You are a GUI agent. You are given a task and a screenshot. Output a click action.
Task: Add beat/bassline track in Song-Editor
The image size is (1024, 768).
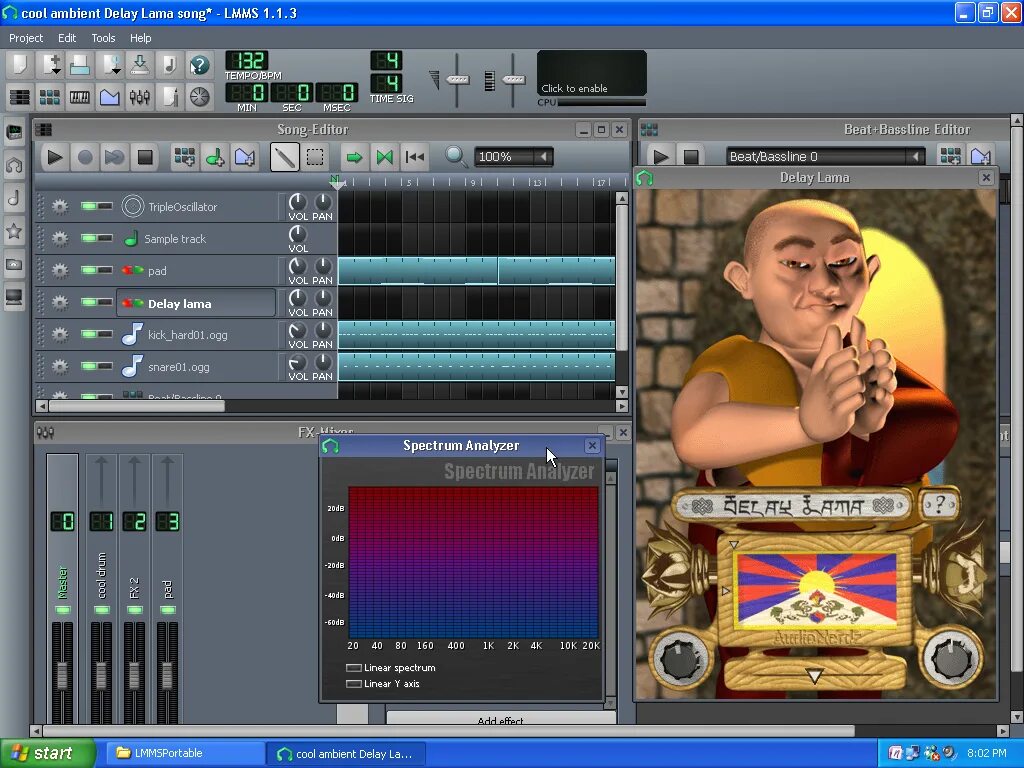point(184,157)
